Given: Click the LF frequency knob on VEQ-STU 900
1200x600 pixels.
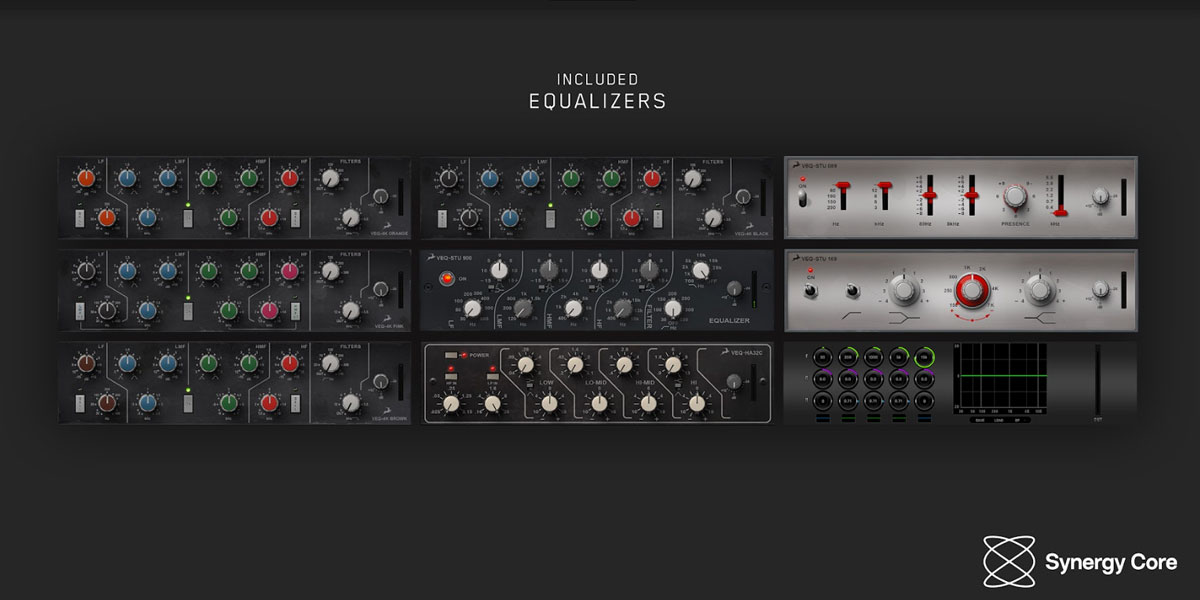Looking at the screenshot, I should pyautogui.click(x=472, y=308).
